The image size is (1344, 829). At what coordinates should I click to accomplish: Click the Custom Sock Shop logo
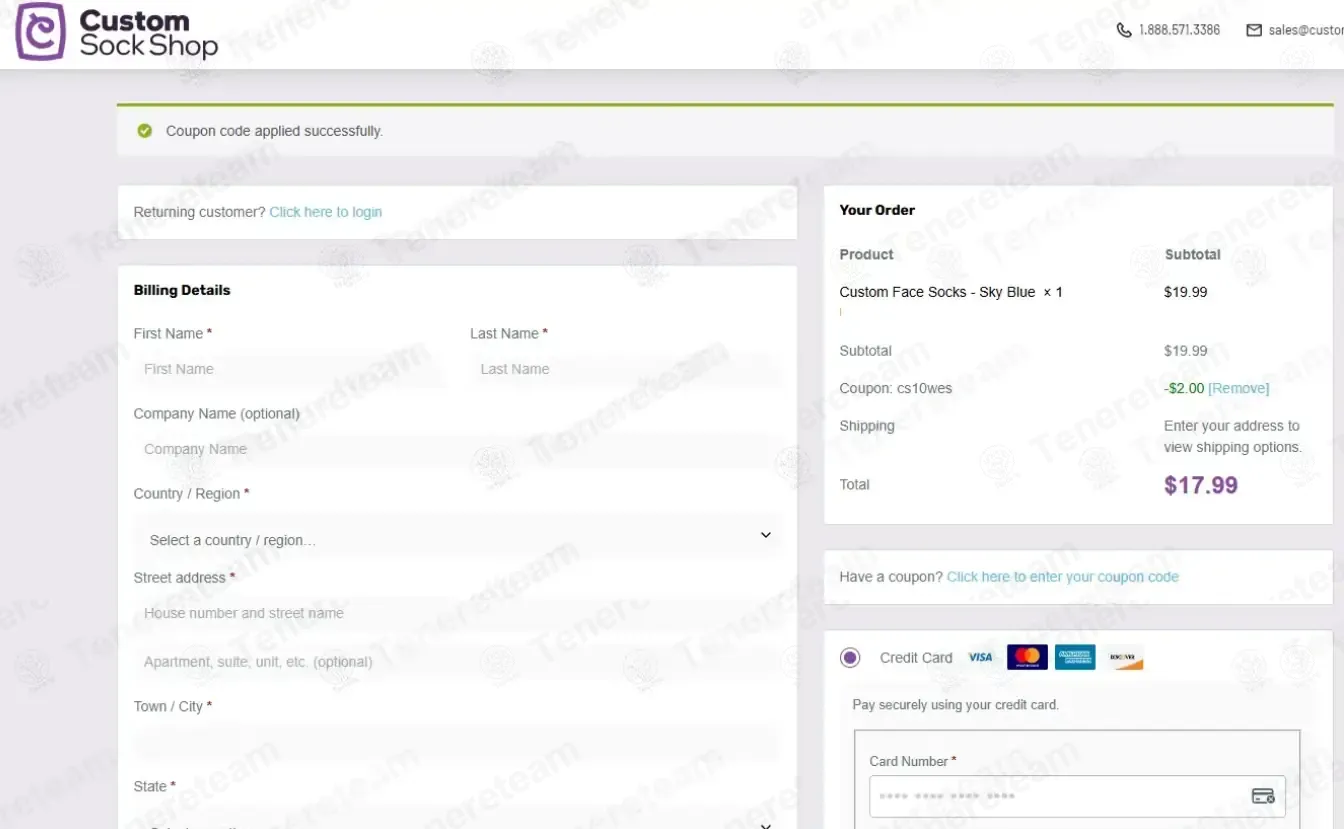click(x=116, y=32)
